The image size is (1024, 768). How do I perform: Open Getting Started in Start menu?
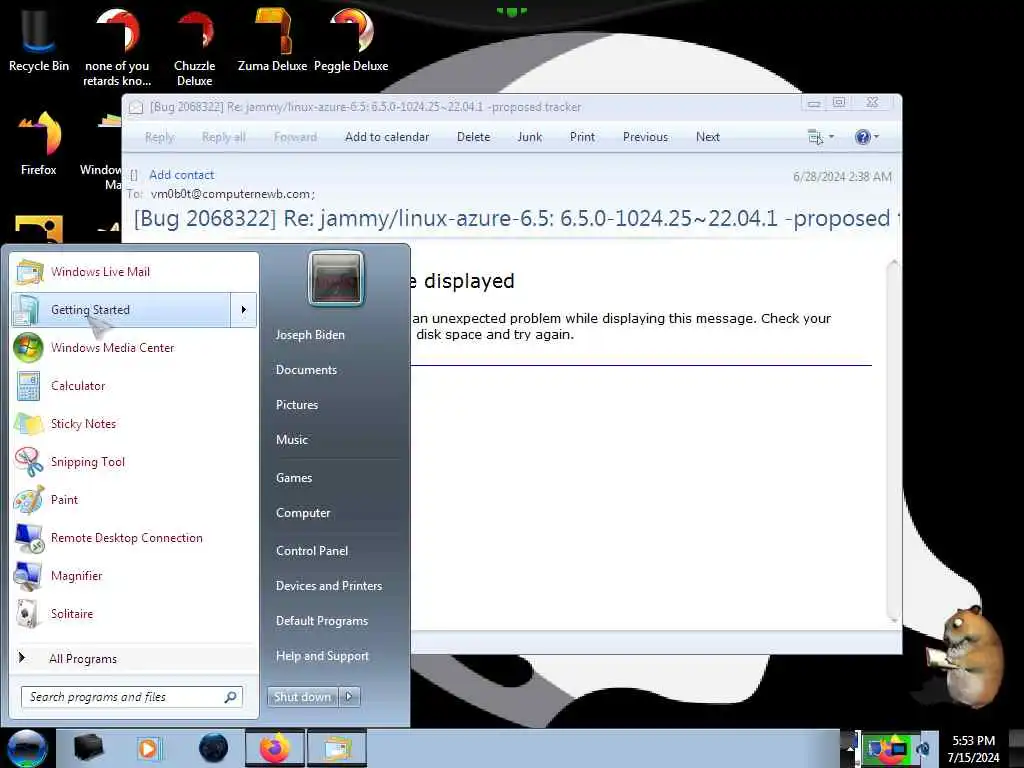point(121,310)
